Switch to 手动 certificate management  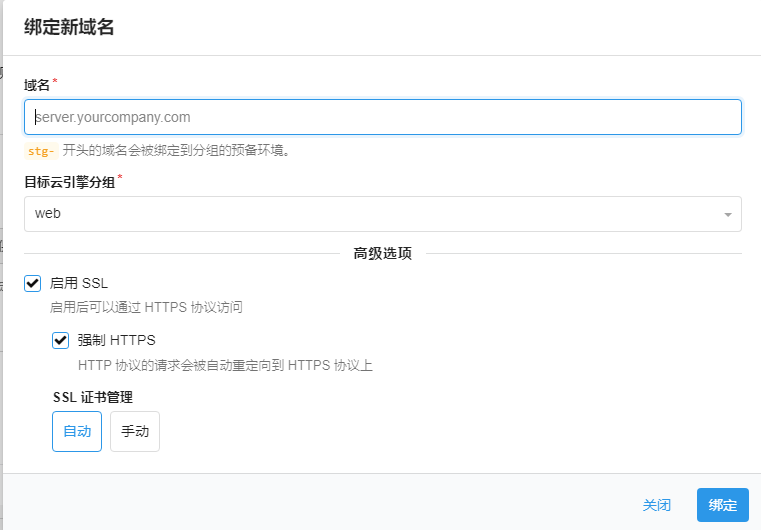click(x=135, y=432)
